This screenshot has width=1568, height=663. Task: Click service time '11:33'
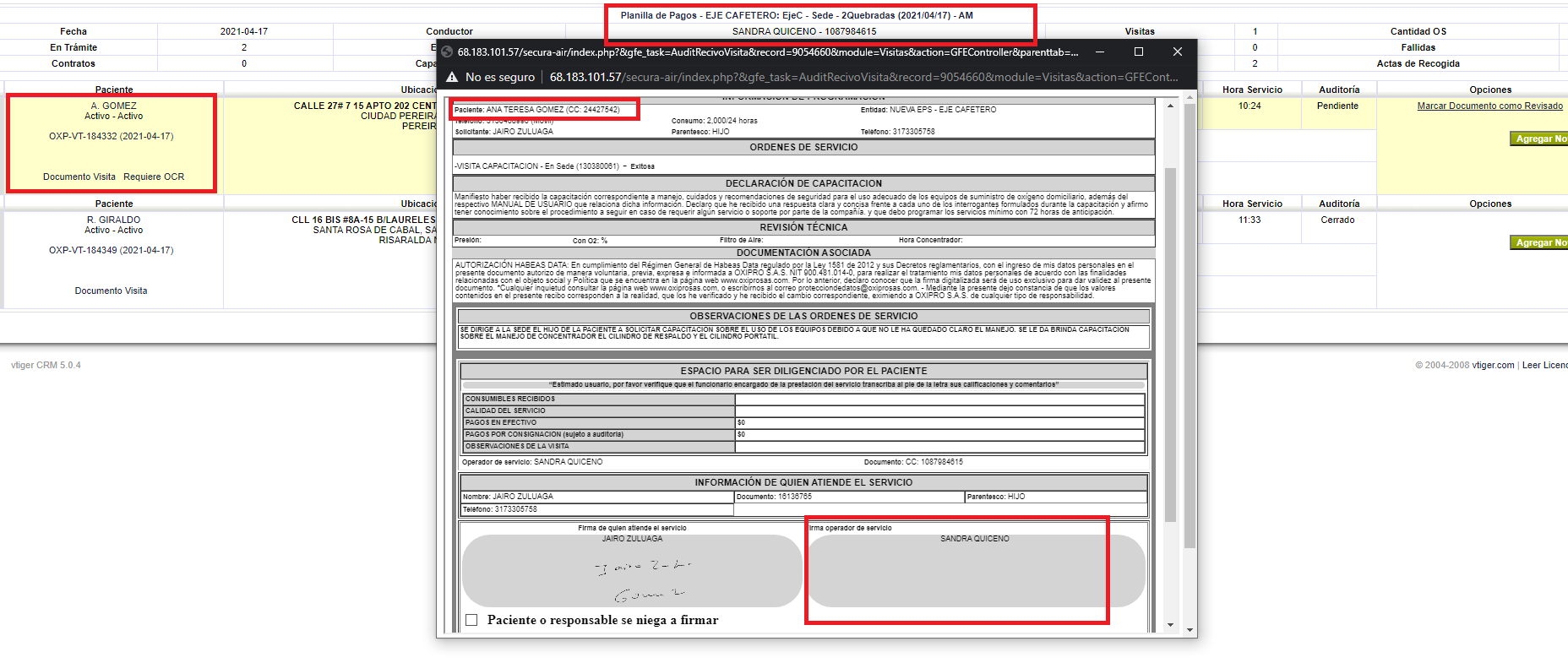pyautogui.click(x=1249, y=220)
